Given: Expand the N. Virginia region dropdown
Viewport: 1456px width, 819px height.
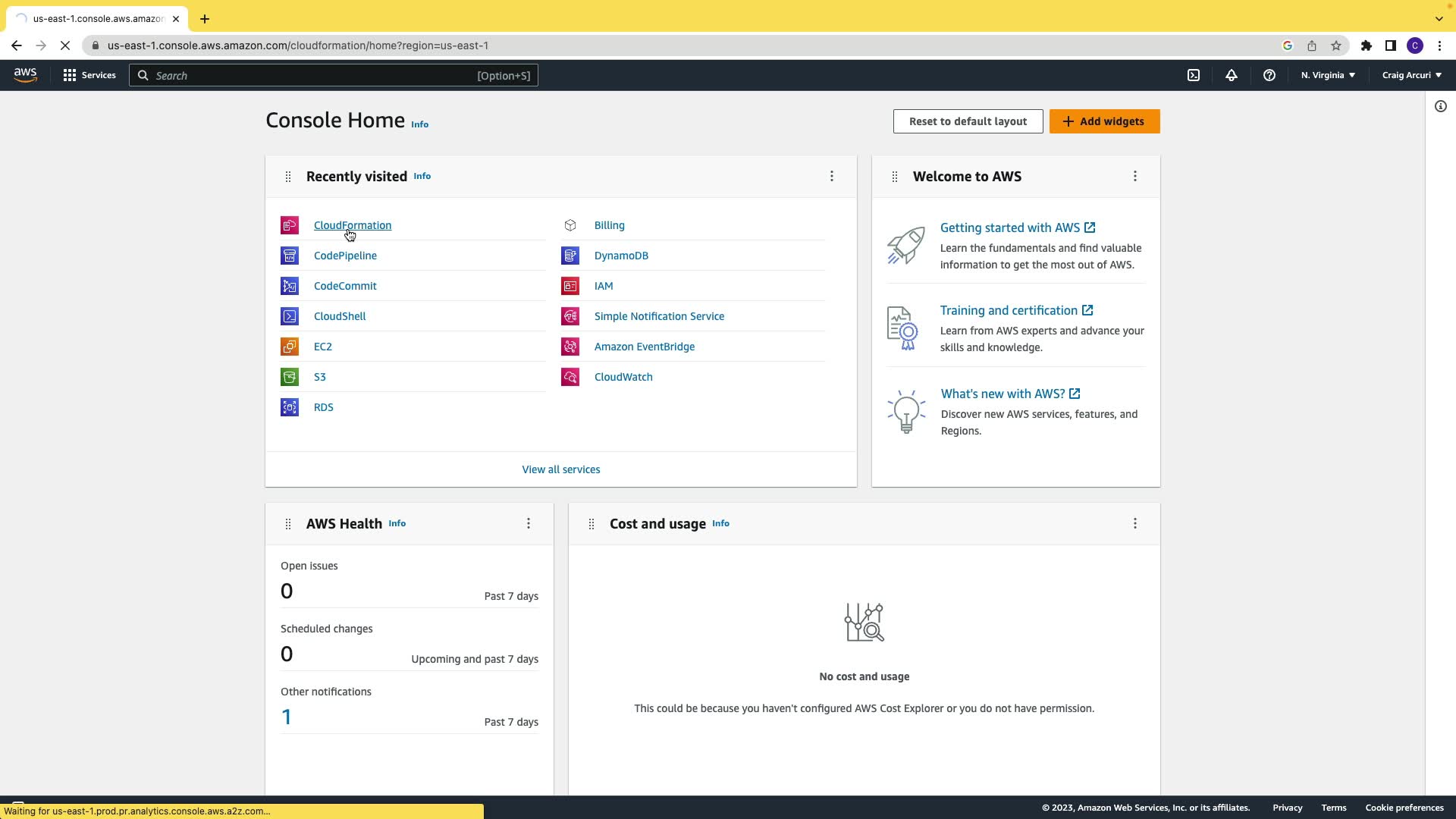Looking at the screenshot, I should pos(1328,75).
